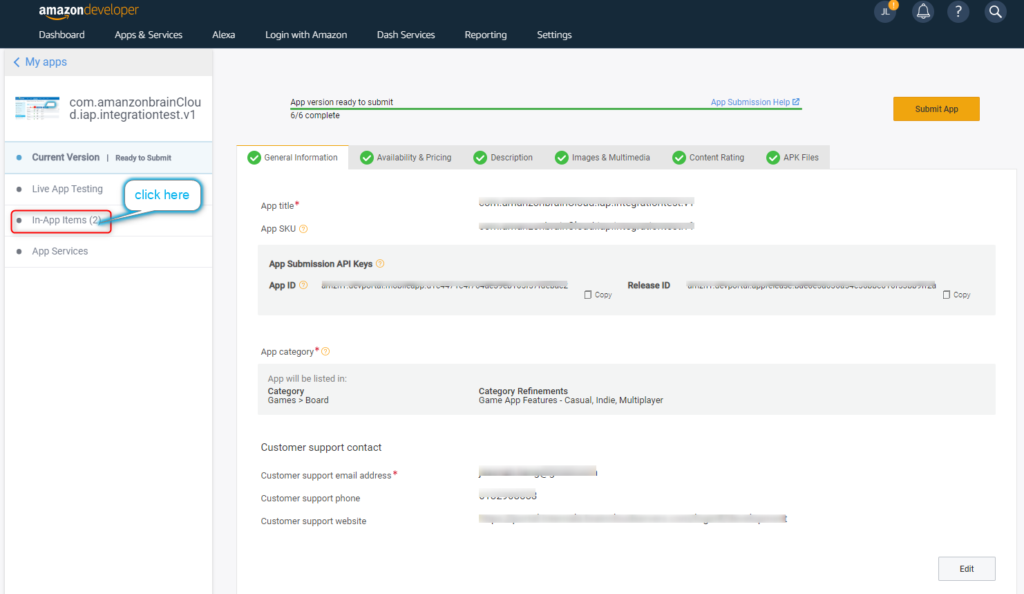
Task: Go back to My apps
Action: point(40,62)
